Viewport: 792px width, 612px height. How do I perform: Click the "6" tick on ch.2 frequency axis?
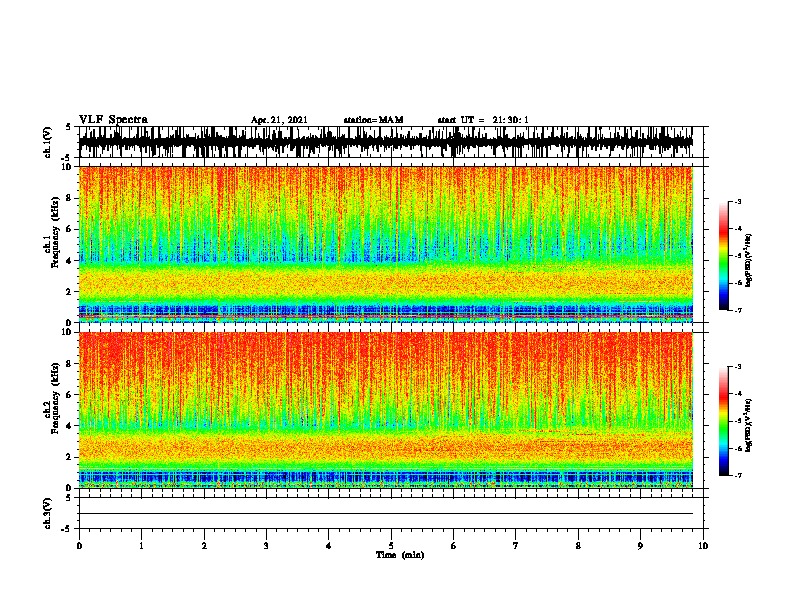69,394
